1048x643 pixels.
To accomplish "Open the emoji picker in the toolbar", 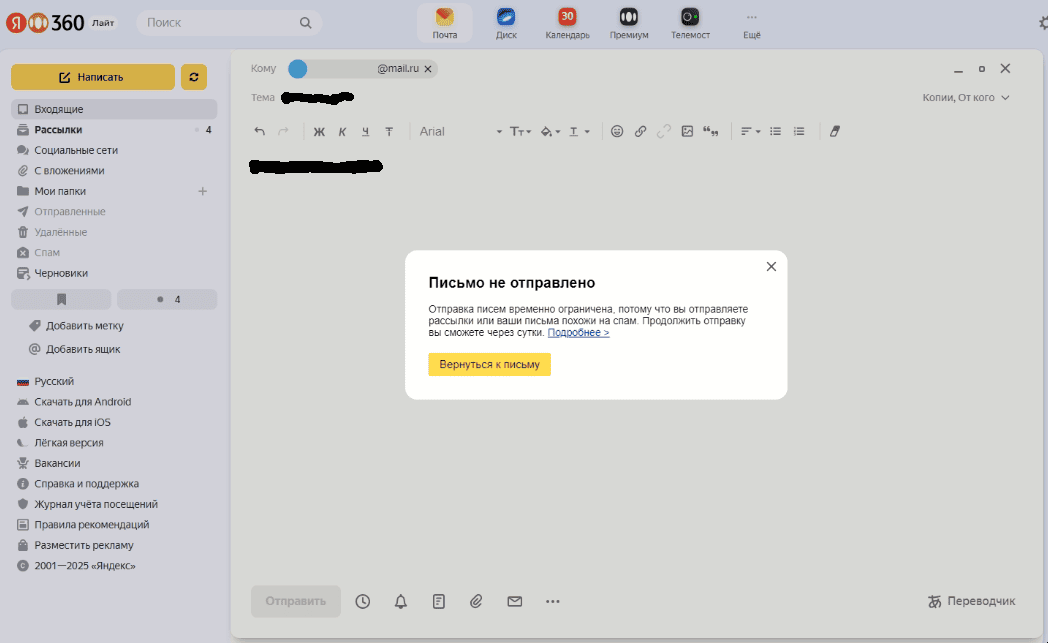I will tap(617, 131).
